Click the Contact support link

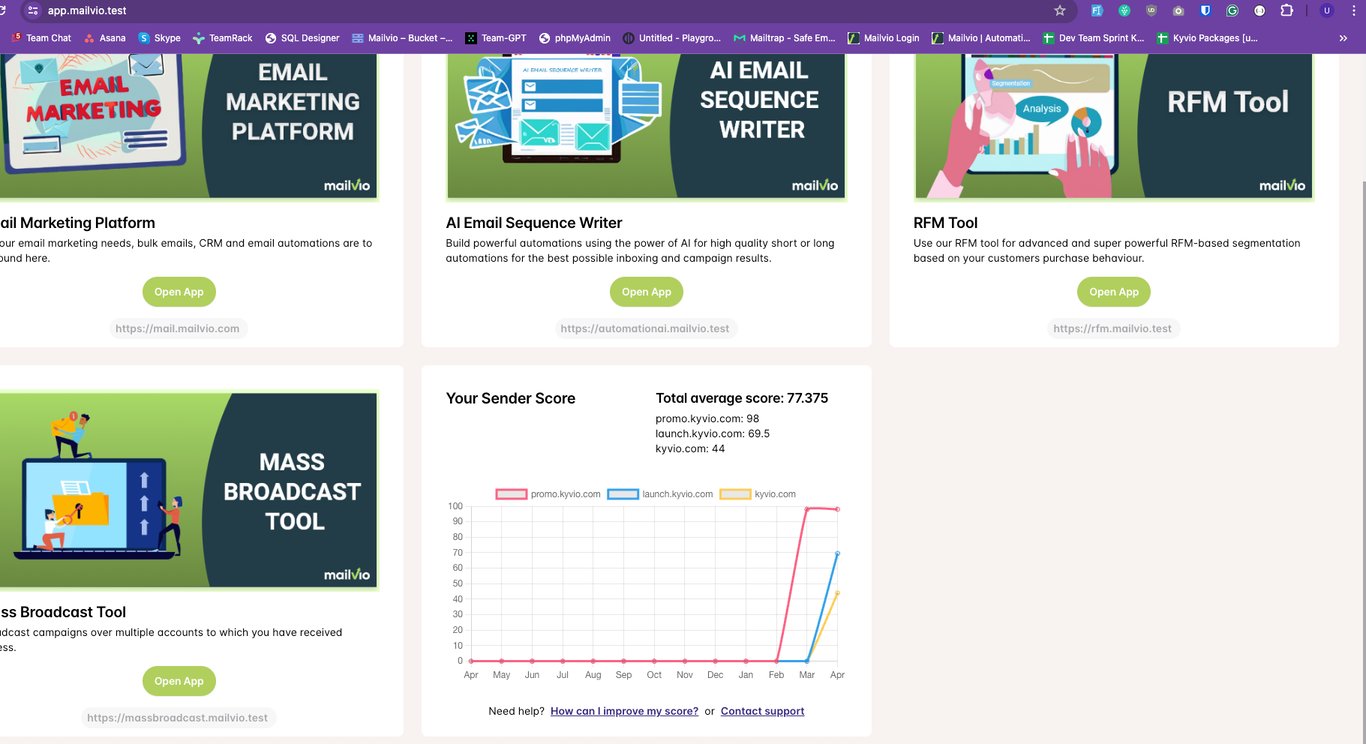click(762, 711)
